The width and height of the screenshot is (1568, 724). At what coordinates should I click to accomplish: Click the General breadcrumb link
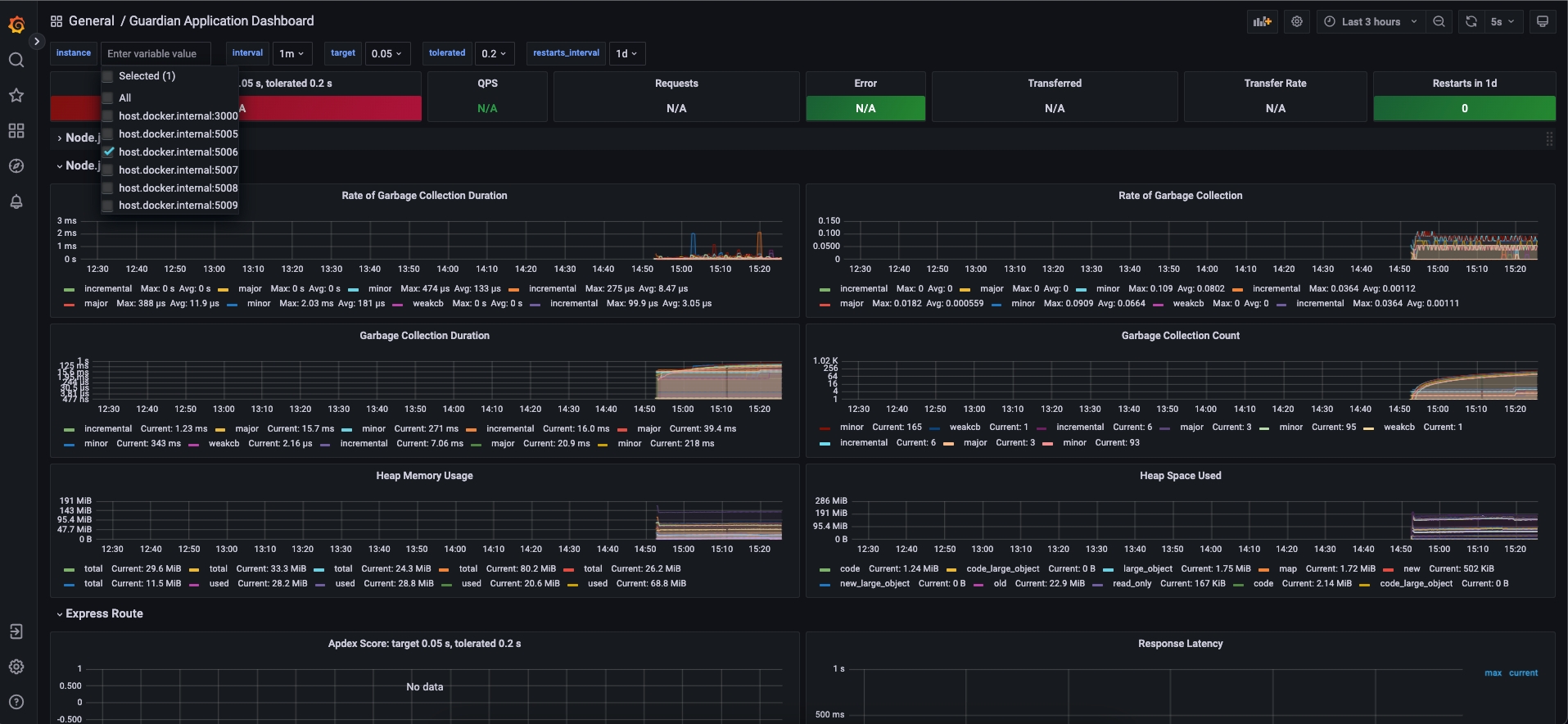[x=91, y=21]
